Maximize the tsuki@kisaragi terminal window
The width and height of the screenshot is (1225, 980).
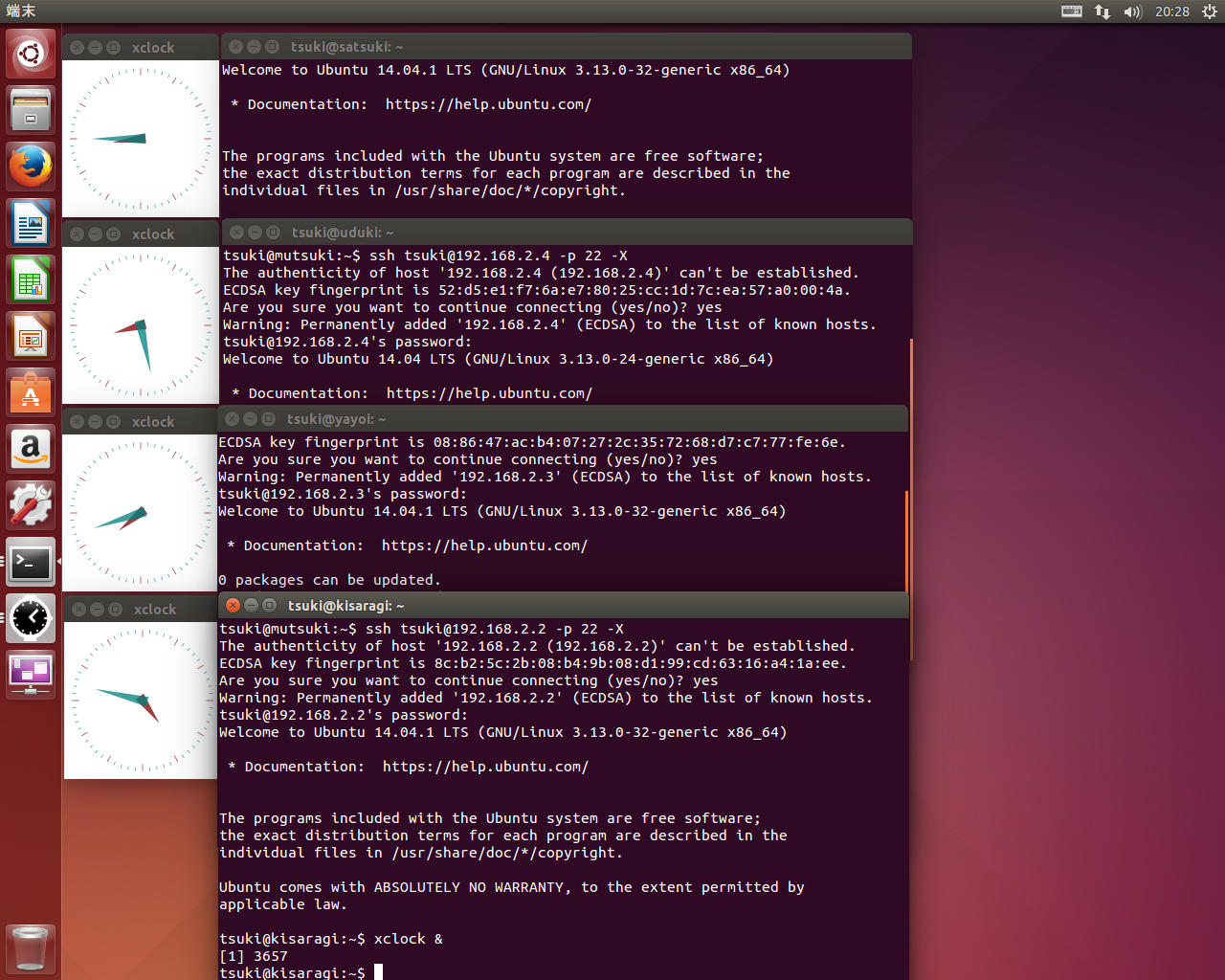click(x=269, y=605)
